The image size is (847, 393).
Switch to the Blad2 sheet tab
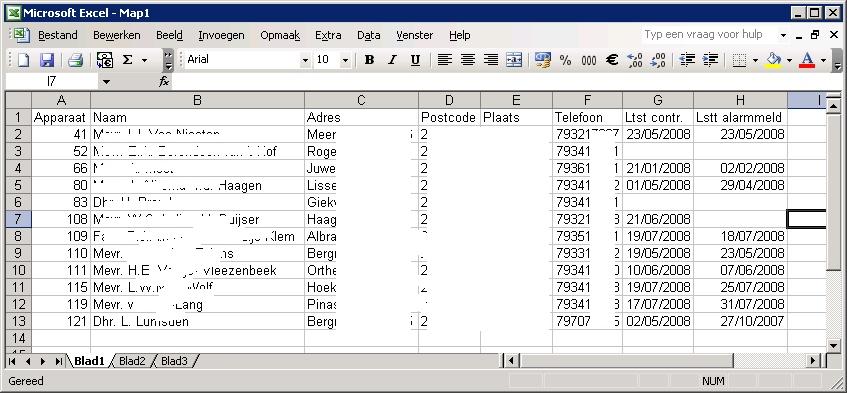point(132,361)
